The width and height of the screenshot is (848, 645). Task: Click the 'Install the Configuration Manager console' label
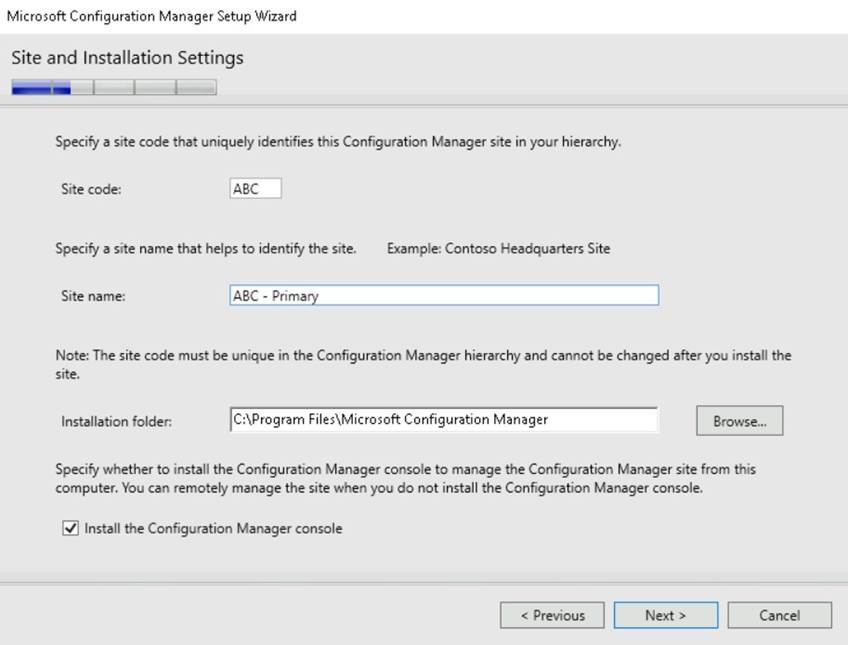[x=213, y=528]
